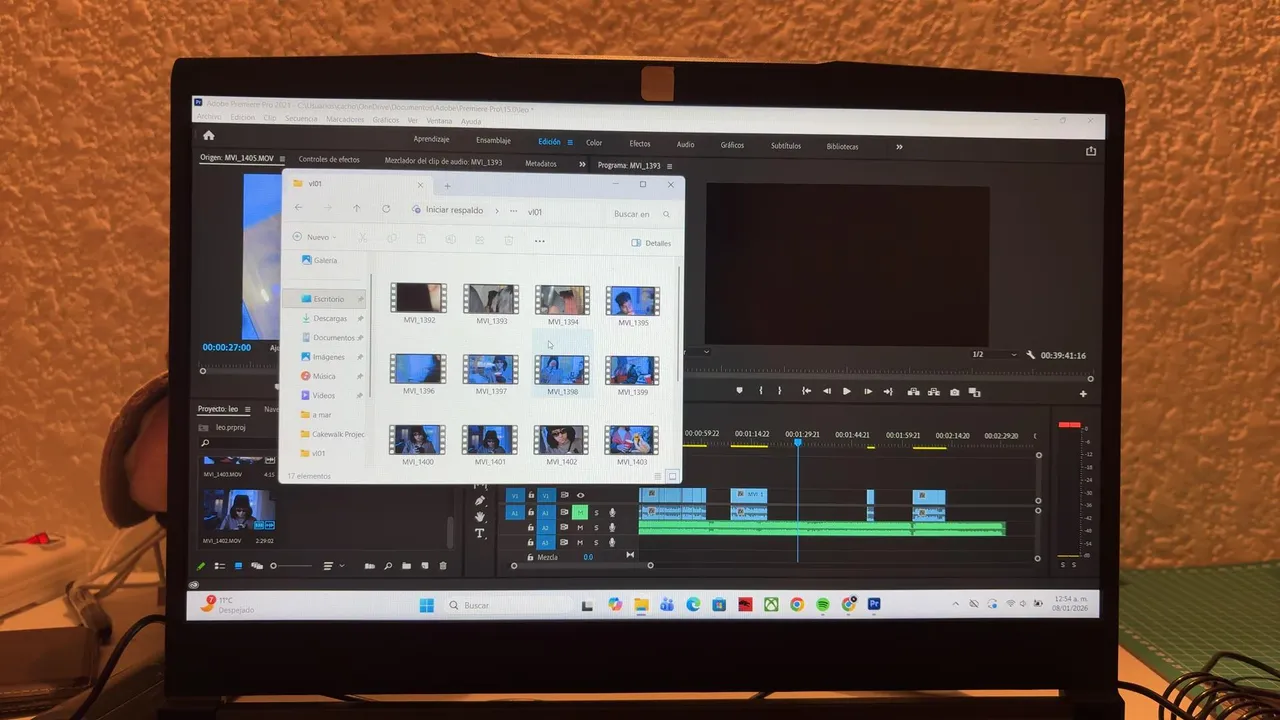The image size is (1280, 720).
Task: Click the Add Marker button in Program monitor
Action: (739, 391)
